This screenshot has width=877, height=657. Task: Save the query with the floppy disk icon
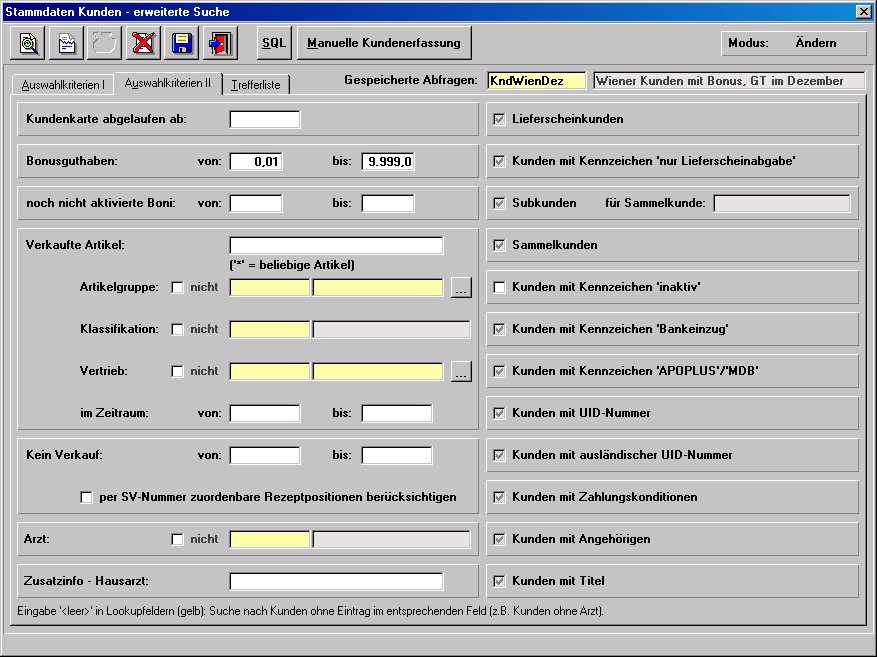181,43
